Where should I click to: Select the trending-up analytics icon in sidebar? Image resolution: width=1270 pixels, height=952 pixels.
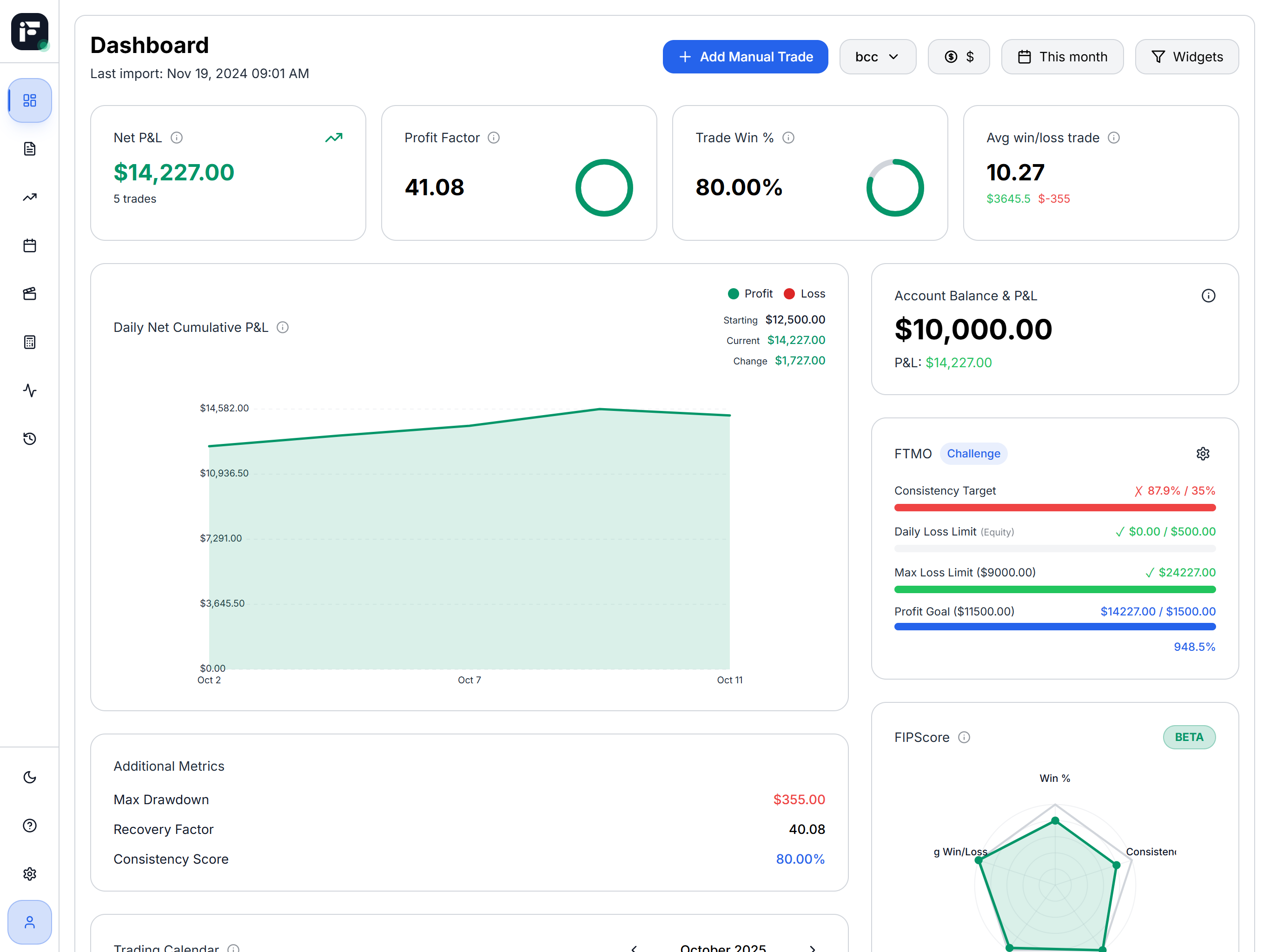tap(29, 197)
